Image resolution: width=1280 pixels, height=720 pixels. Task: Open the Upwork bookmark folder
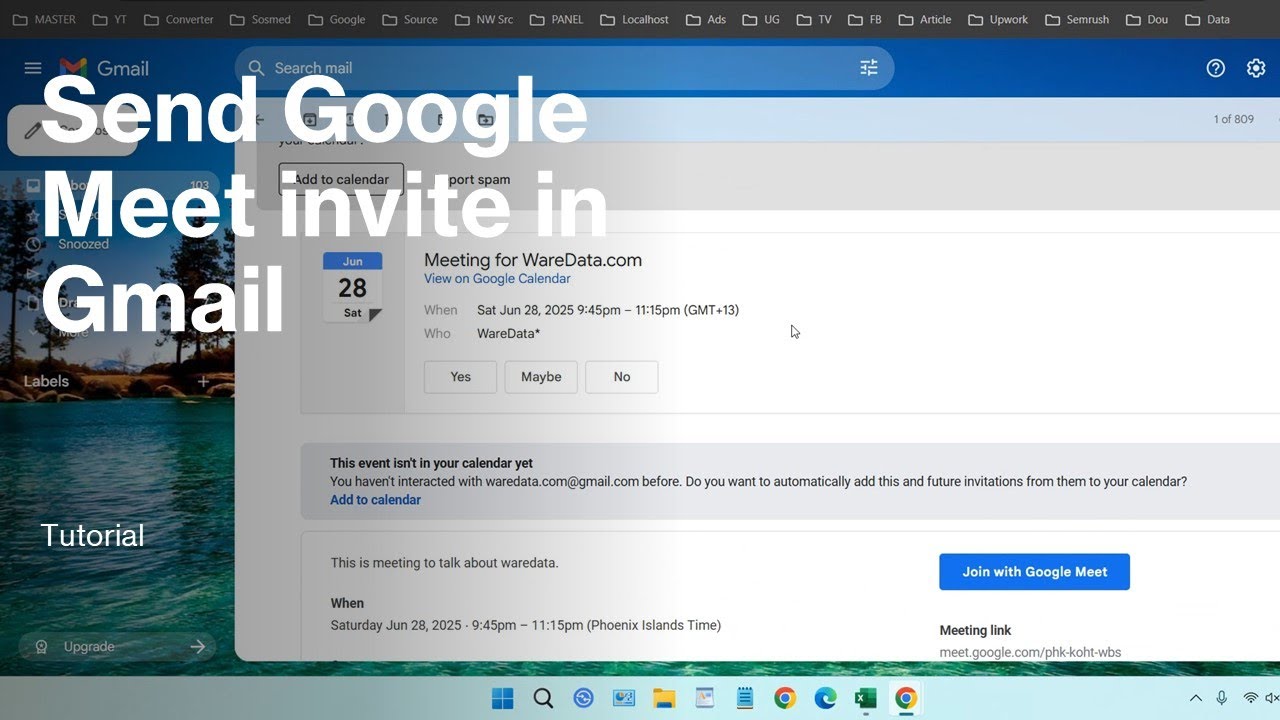(998, 19)
